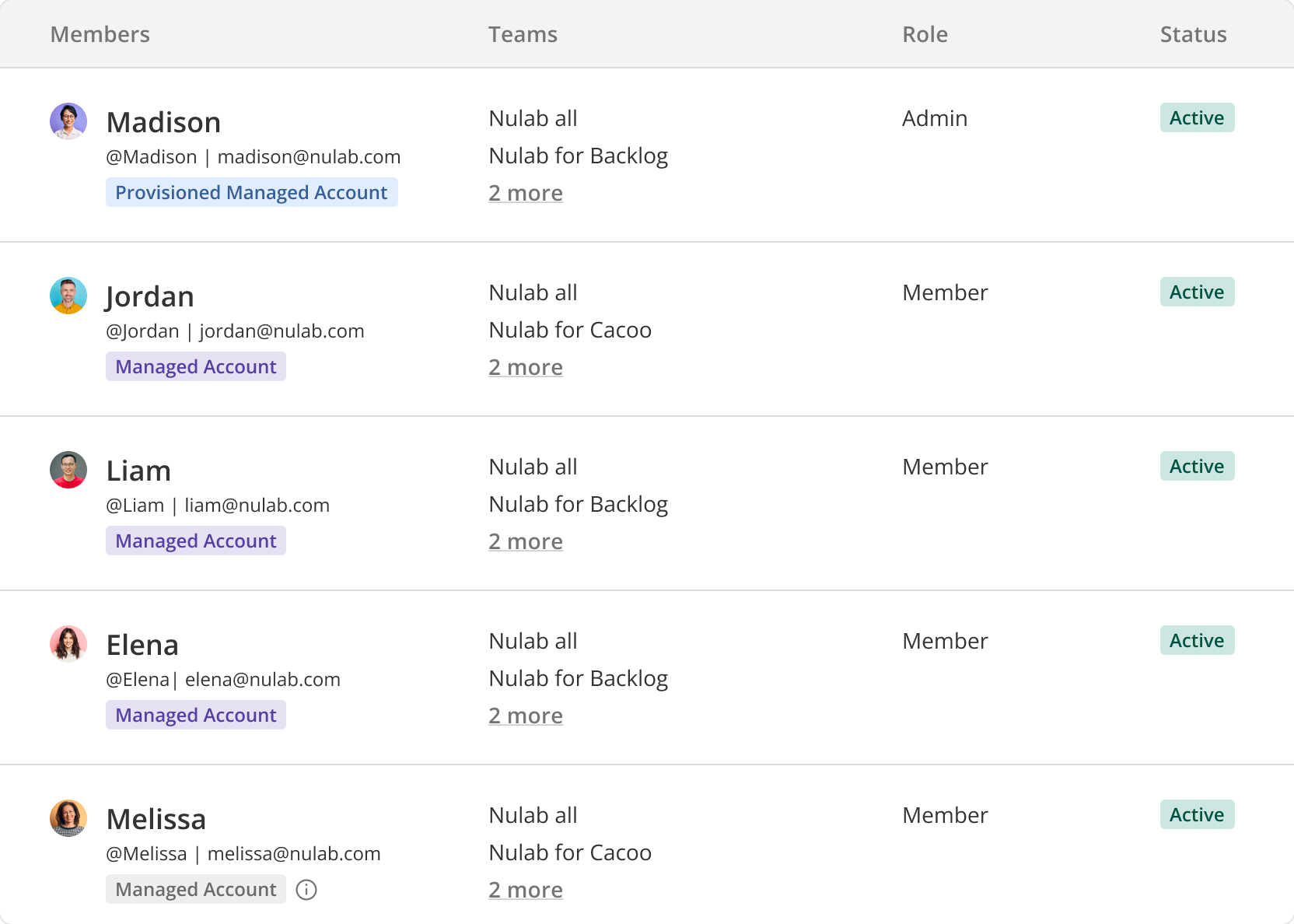This screenshot has width=1294, height=924.
Task: Show Elena's "2 more" teams
Action: click(526, 716)
